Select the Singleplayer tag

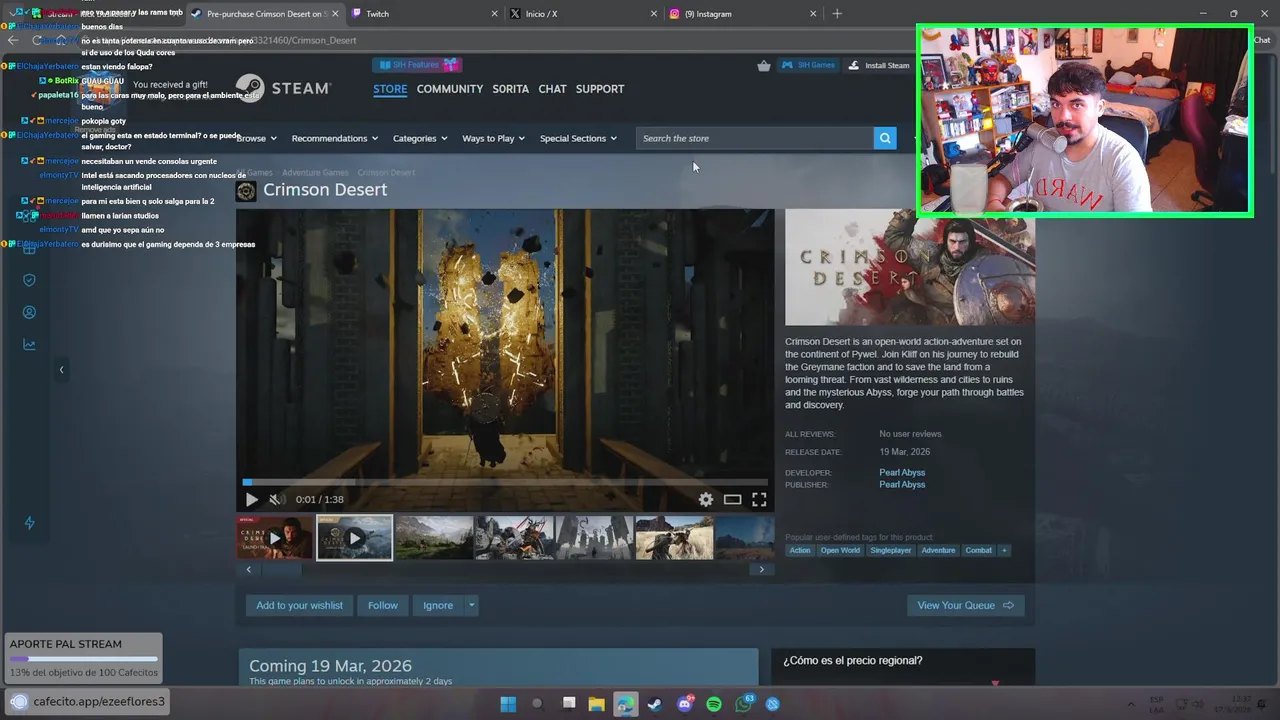click(x=890, y=550)
